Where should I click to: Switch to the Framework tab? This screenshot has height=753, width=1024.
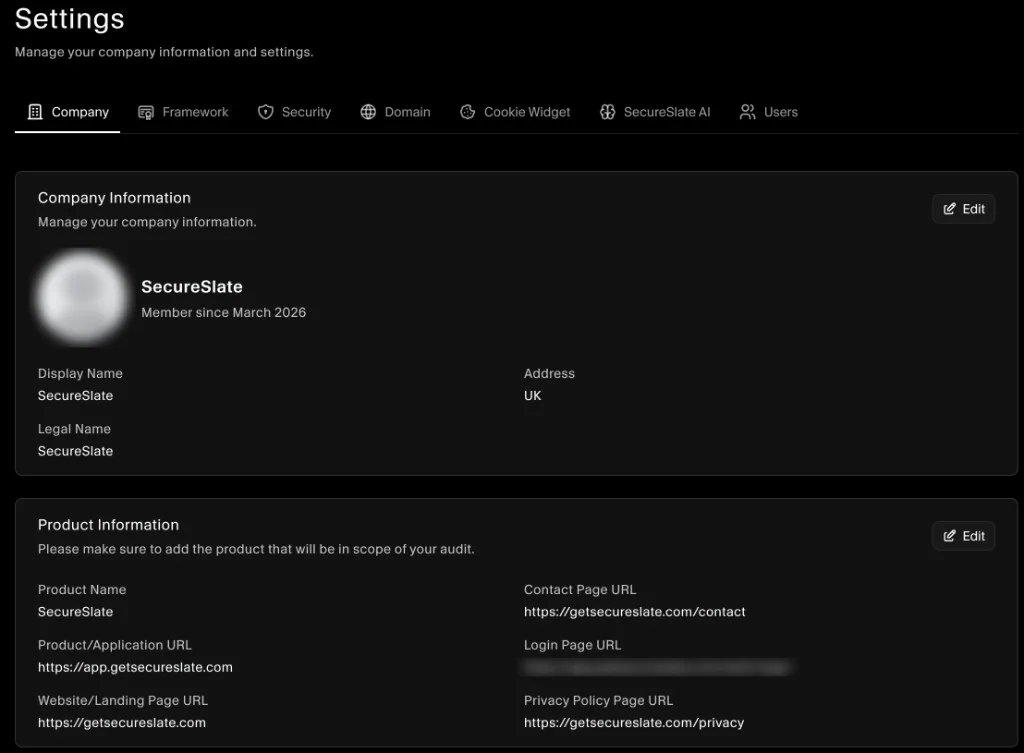click(195, 112)
